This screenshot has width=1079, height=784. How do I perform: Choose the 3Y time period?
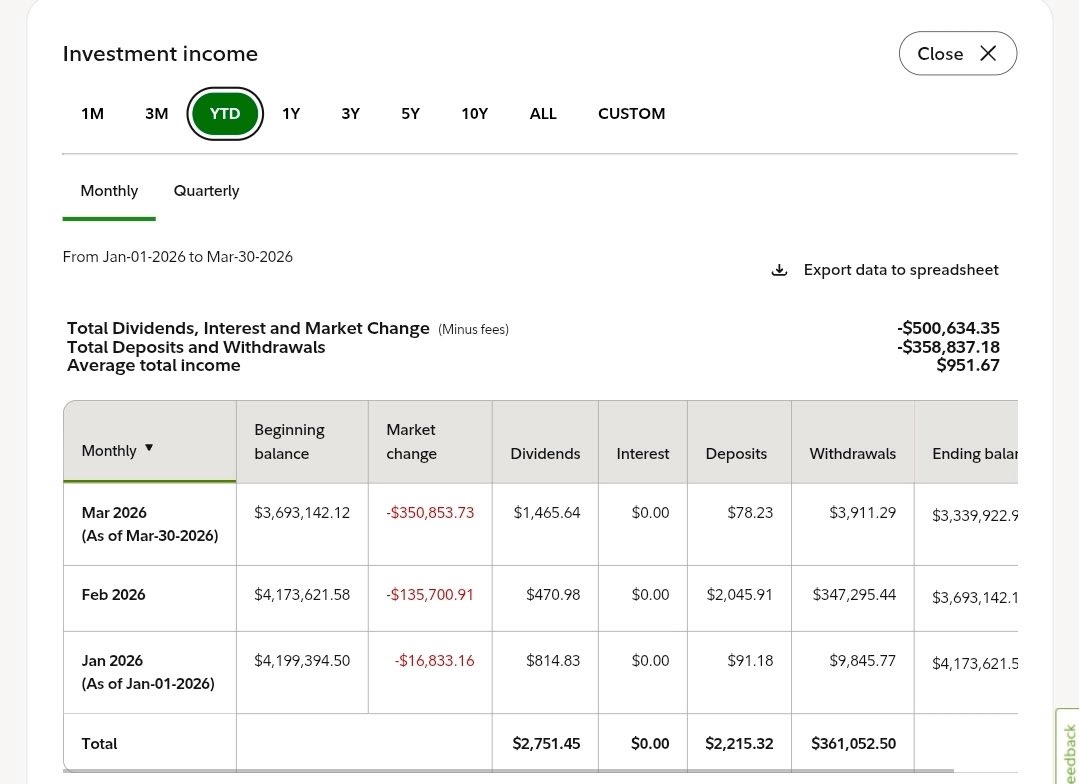pos(350,114)
